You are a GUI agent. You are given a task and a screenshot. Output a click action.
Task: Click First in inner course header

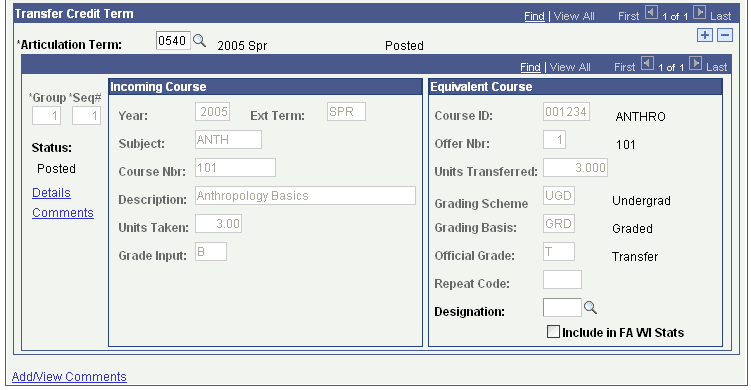625,67
